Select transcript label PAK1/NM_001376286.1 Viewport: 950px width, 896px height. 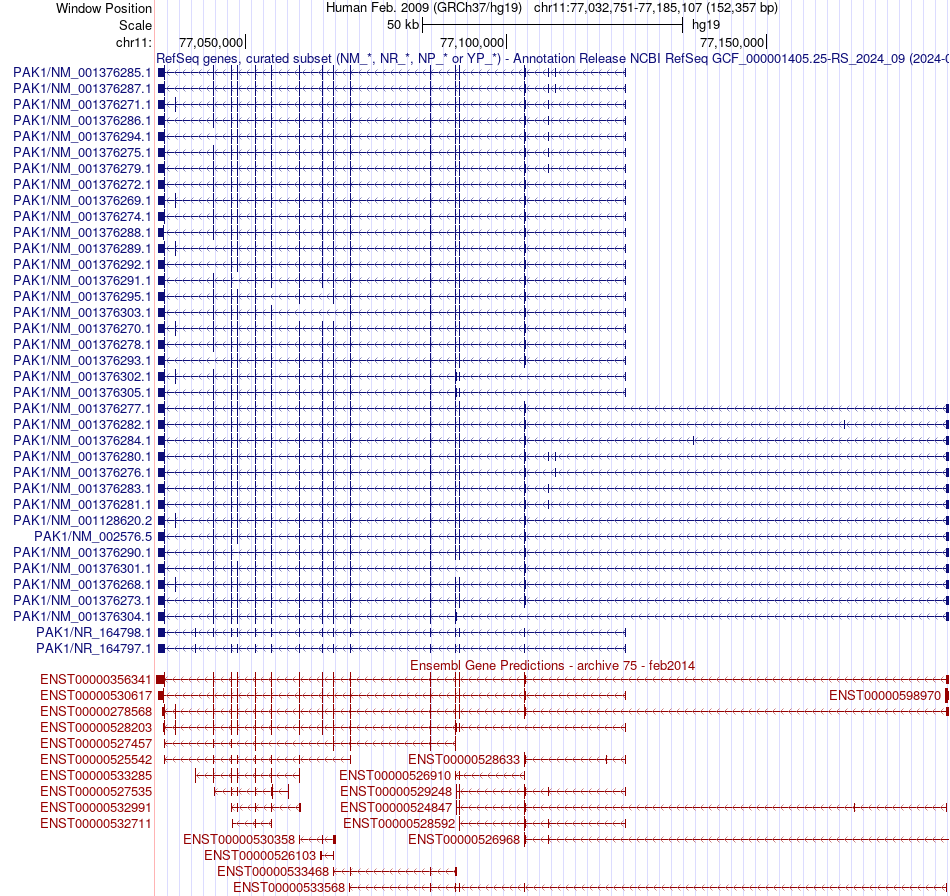pos(82,121)
